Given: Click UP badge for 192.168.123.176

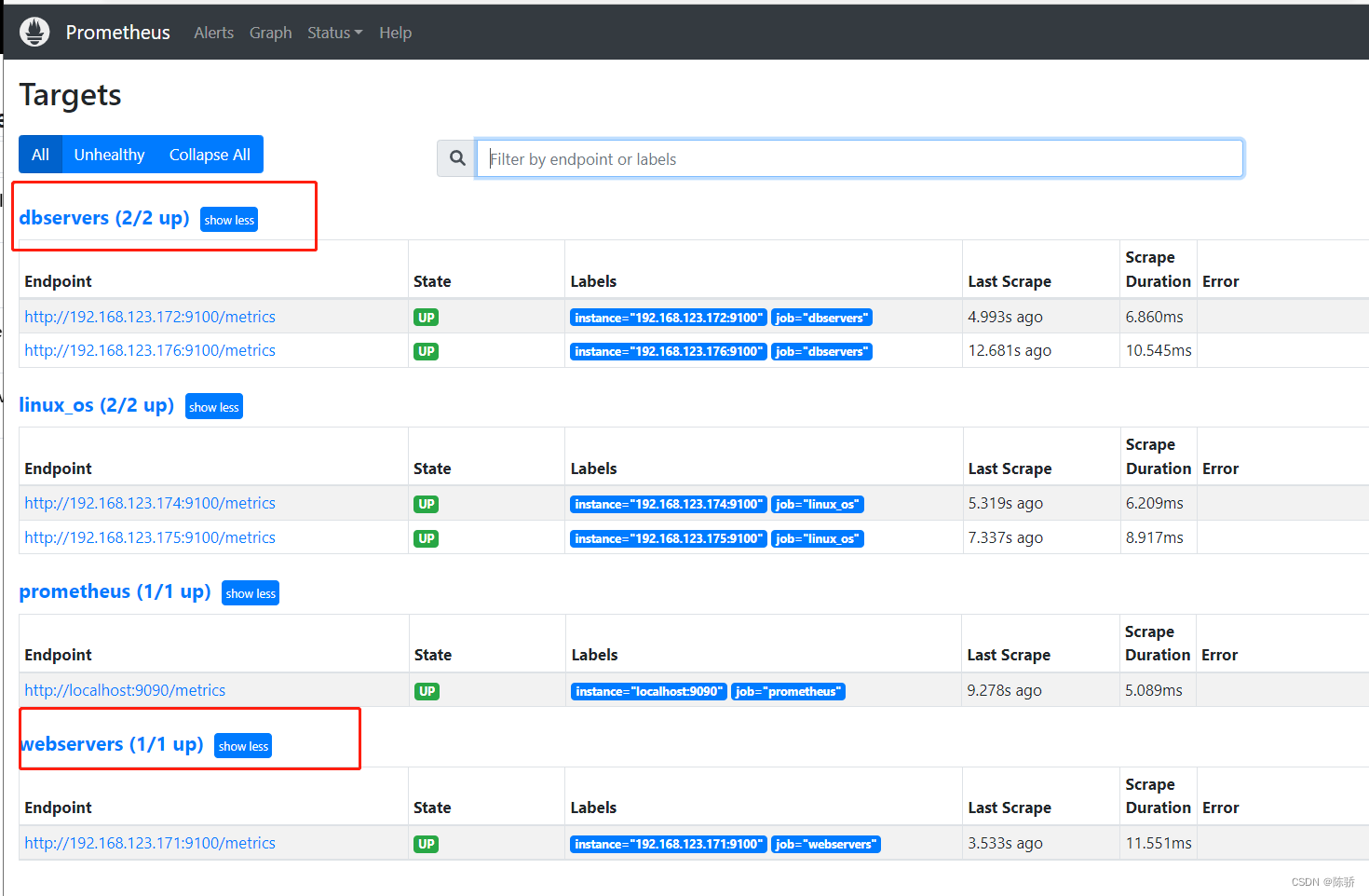Looking at the screenshot, I should pos(427,351).
